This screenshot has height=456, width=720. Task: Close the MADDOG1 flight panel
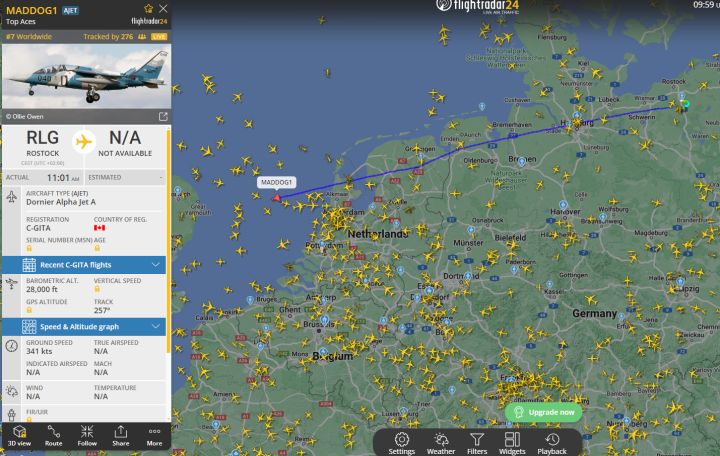coord(163,8)
